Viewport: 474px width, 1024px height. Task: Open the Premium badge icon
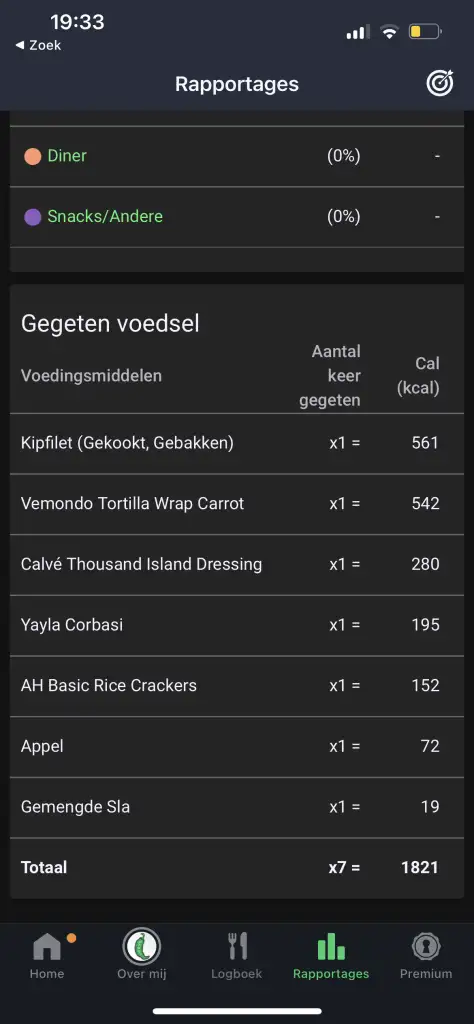[x=426, y=946]
